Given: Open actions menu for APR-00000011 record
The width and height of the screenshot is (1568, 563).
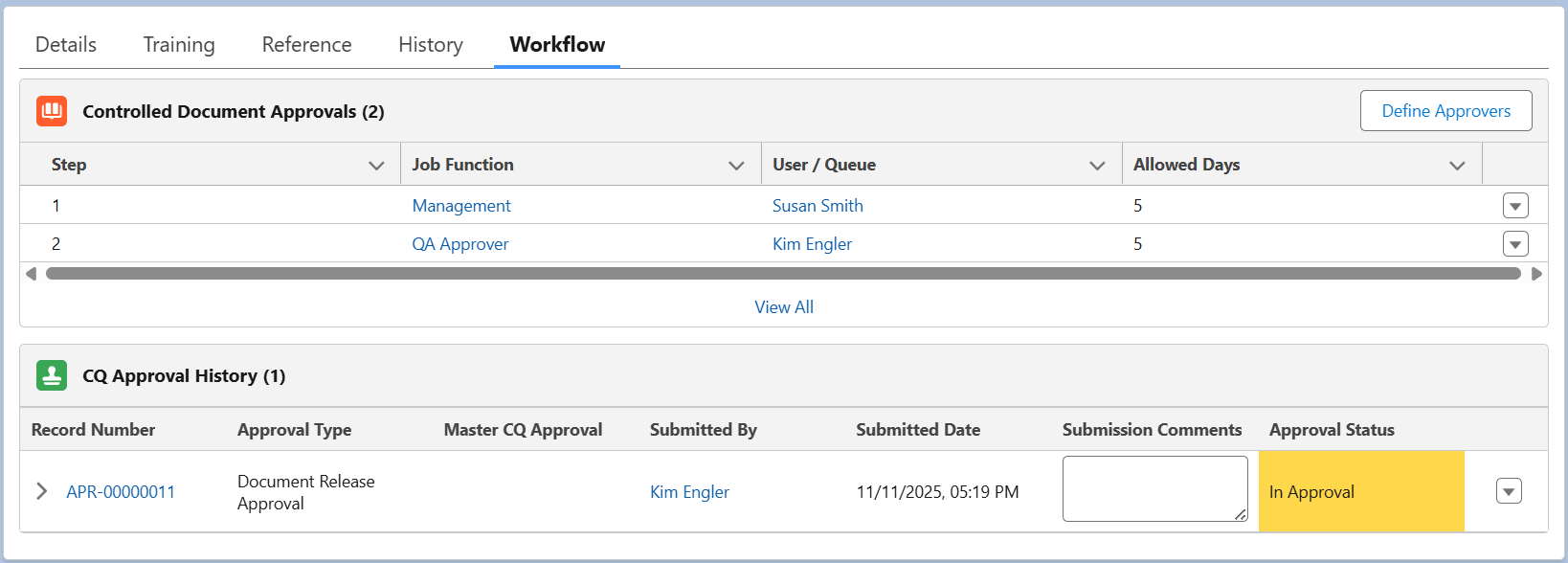Looking at the screenshot, I should coord(1509,491).
